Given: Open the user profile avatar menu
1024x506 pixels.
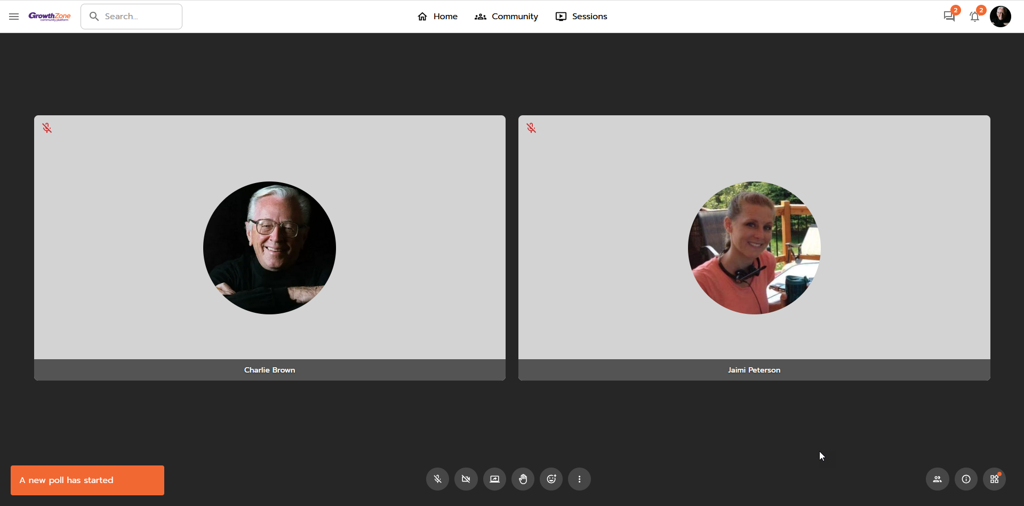Looking at the screenshot, I should (x=1000, y=17).
